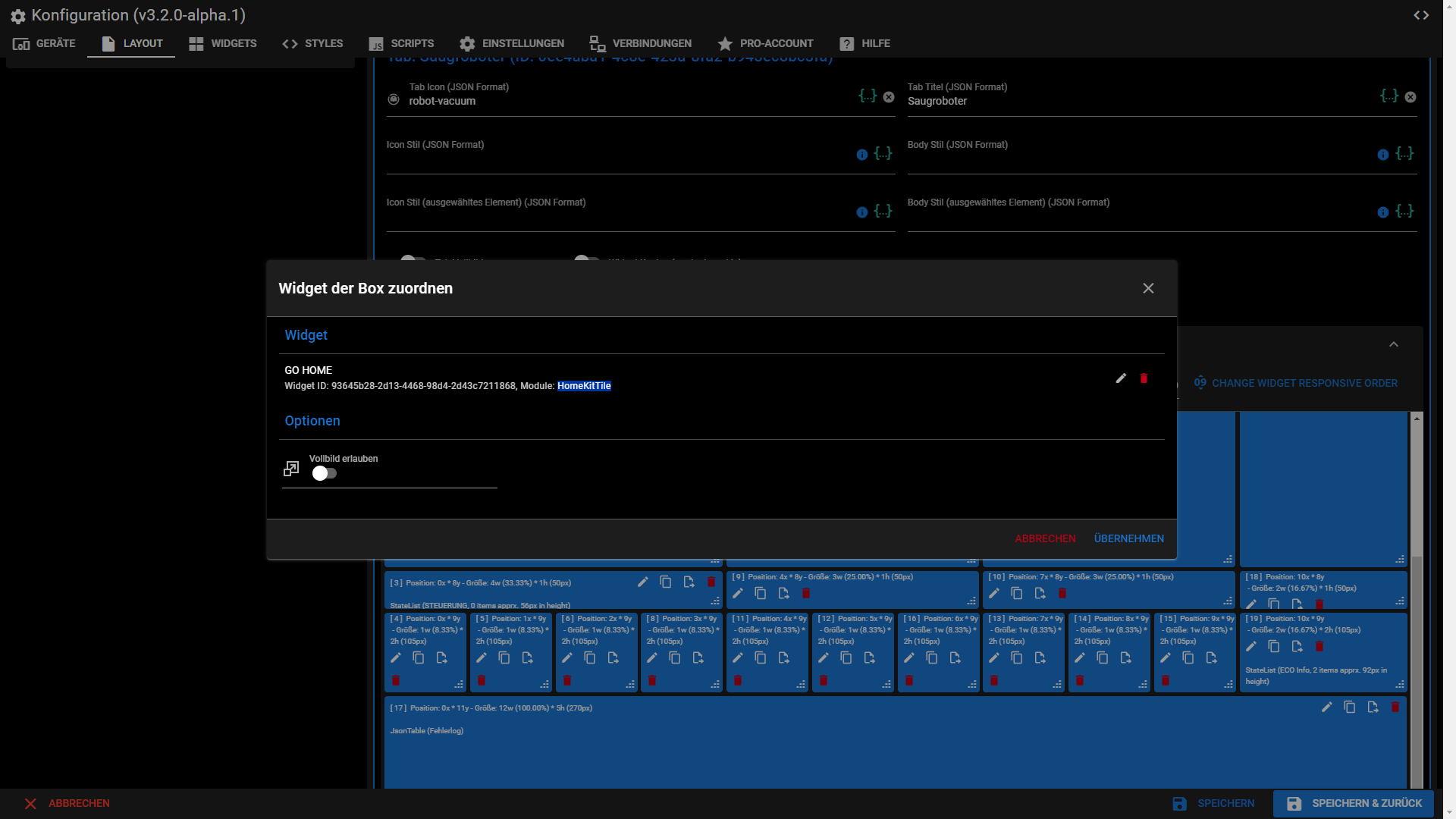Click ÜBERNEHMEN to apply the widget assignment
The height and width of the screenshot is (819, 1456).
[1128, 538]
